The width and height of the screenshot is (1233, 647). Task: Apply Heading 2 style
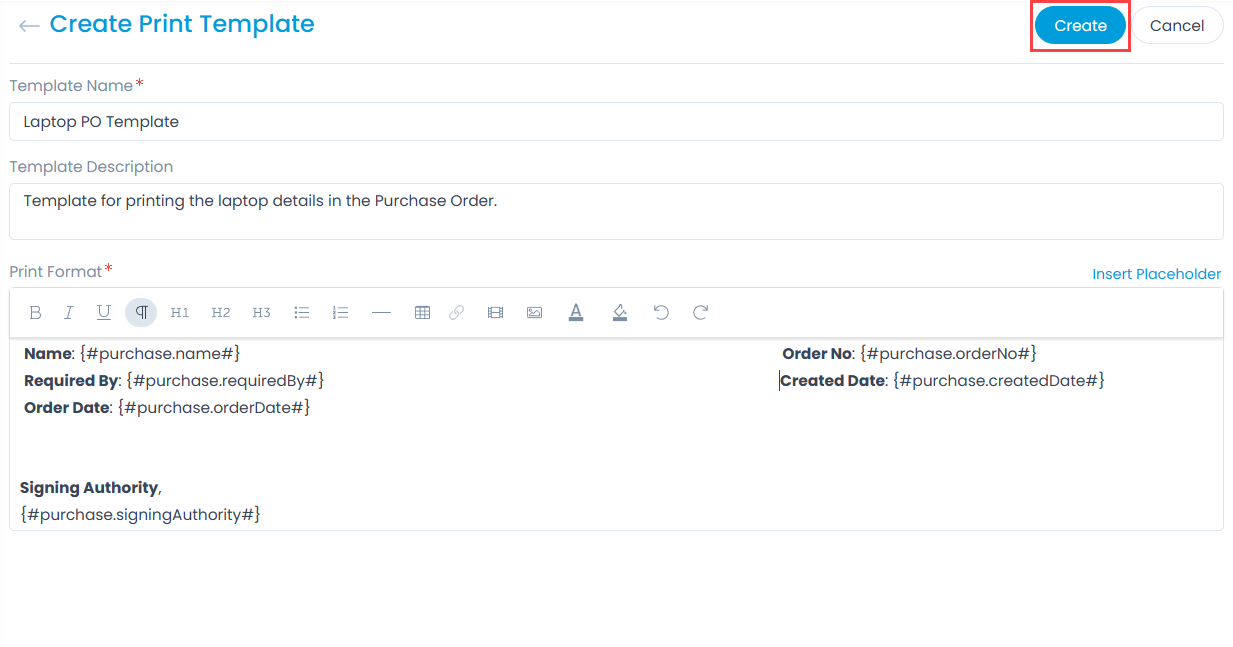(221, 313)
